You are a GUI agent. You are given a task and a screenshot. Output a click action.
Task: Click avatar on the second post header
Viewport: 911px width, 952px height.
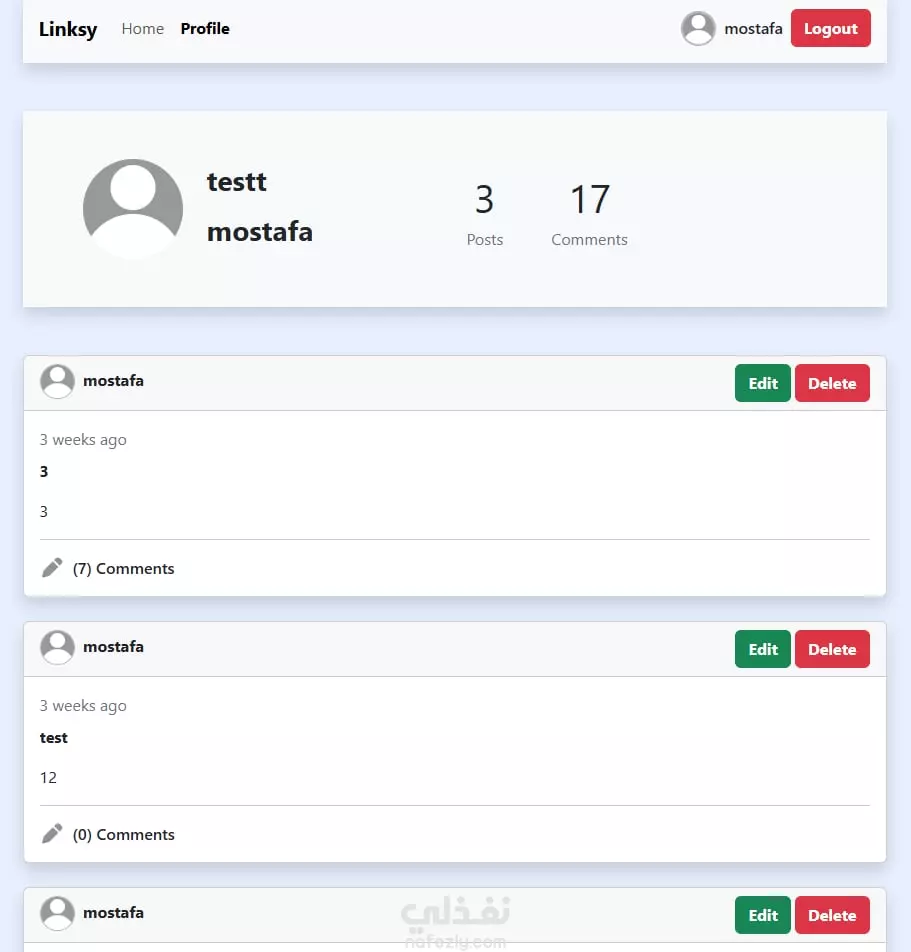(x=57, y=647)
